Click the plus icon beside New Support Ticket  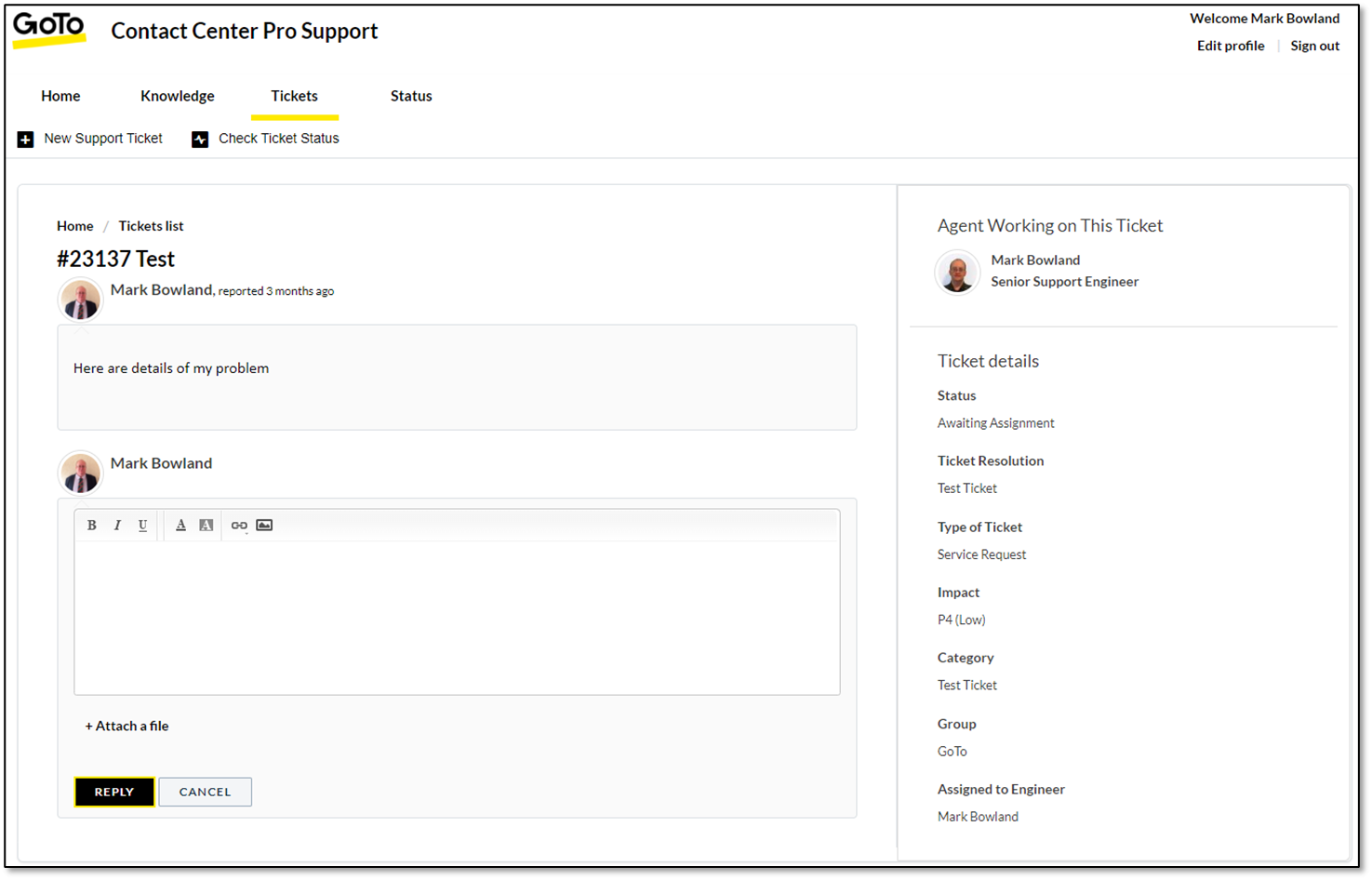pos(25,140)
